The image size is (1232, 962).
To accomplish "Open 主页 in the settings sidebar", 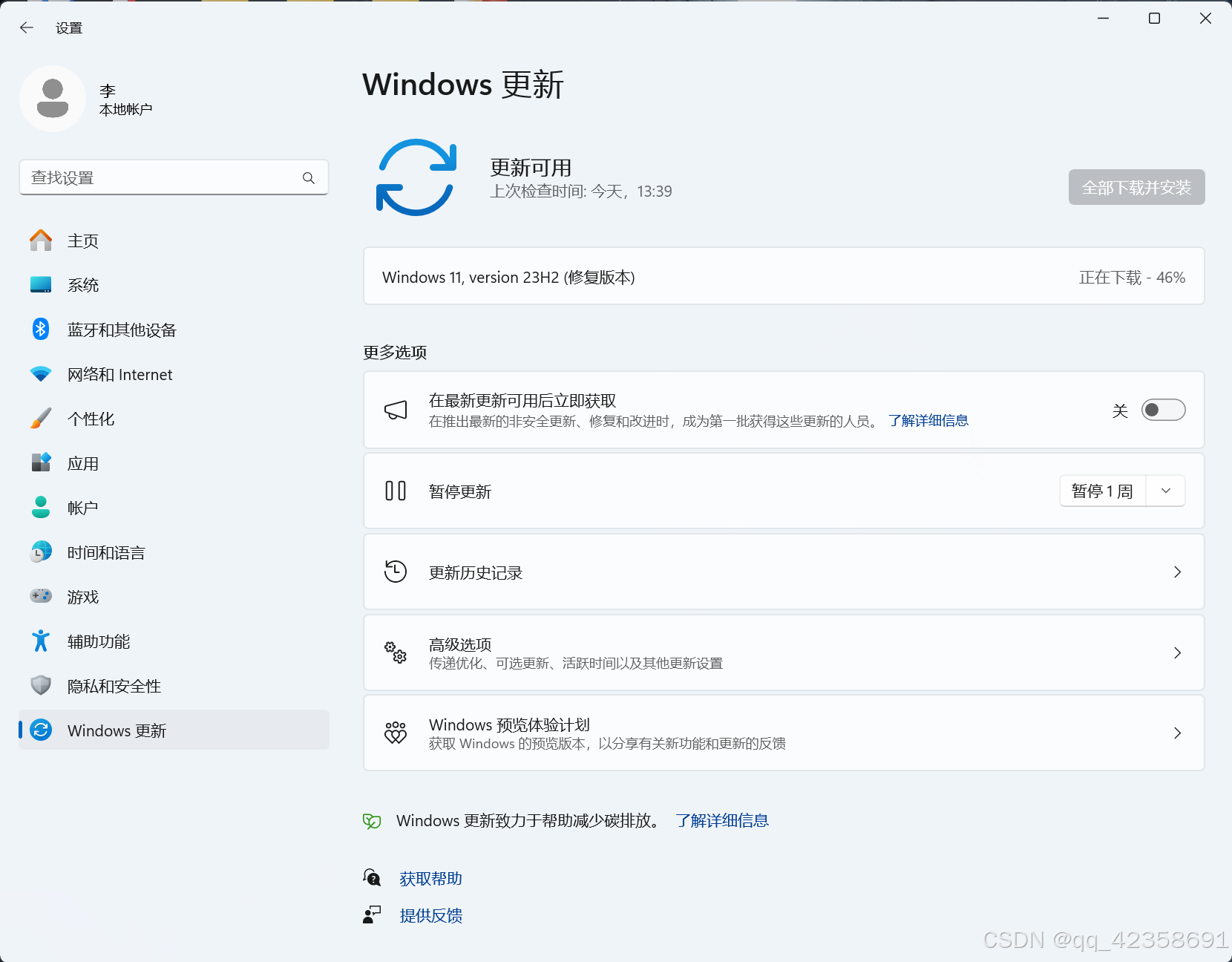I will (174, 240).
